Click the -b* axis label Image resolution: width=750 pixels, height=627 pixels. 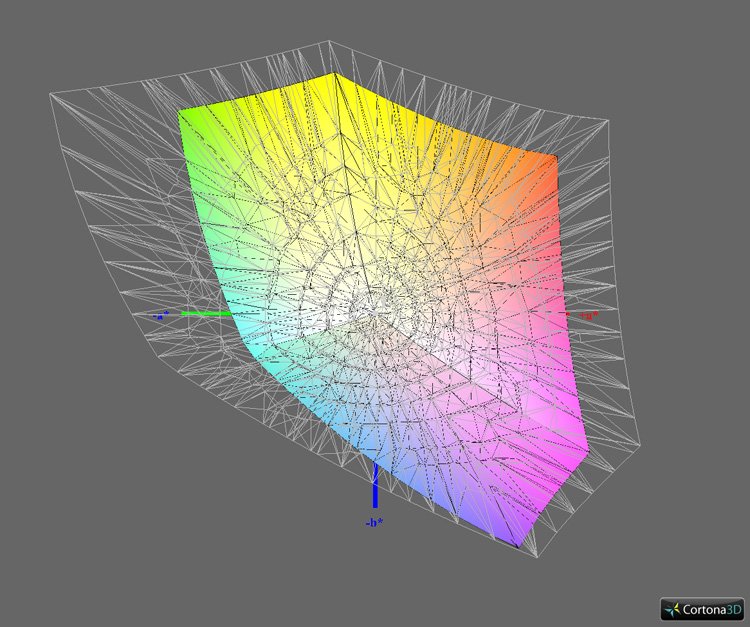374,522
